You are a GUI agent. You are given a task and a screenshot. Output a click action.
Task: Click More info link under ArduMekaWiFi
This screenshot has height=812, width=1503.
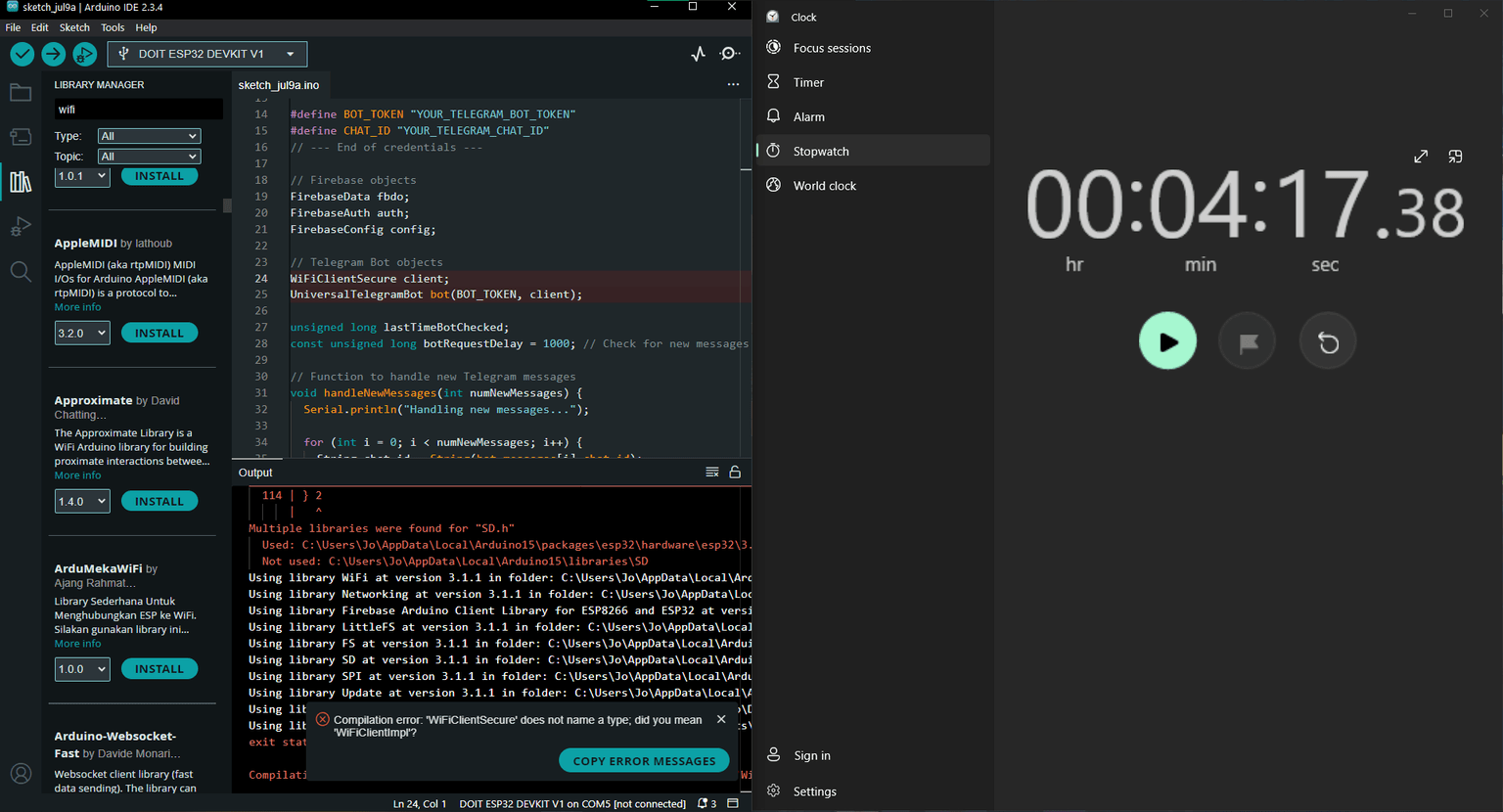77,643
